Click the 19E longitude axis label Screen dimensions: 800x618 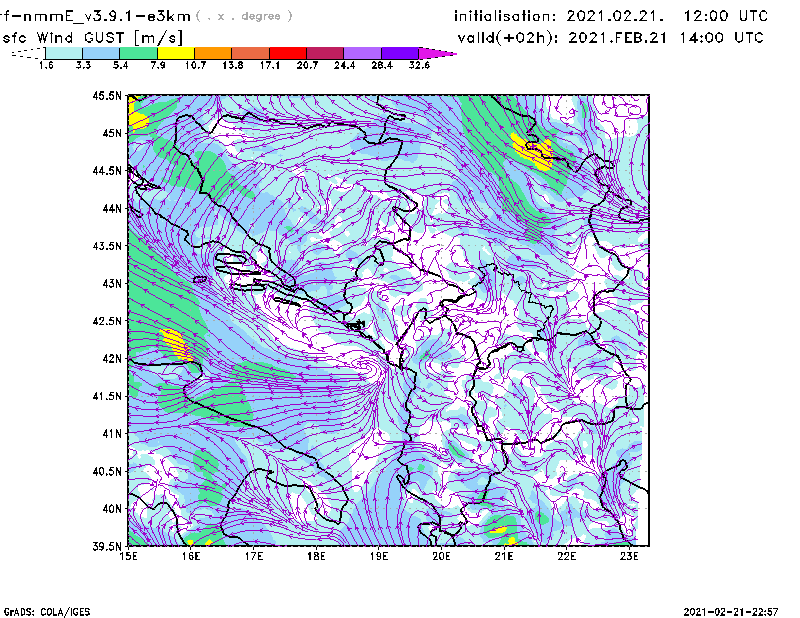click(x=379, y=556)
